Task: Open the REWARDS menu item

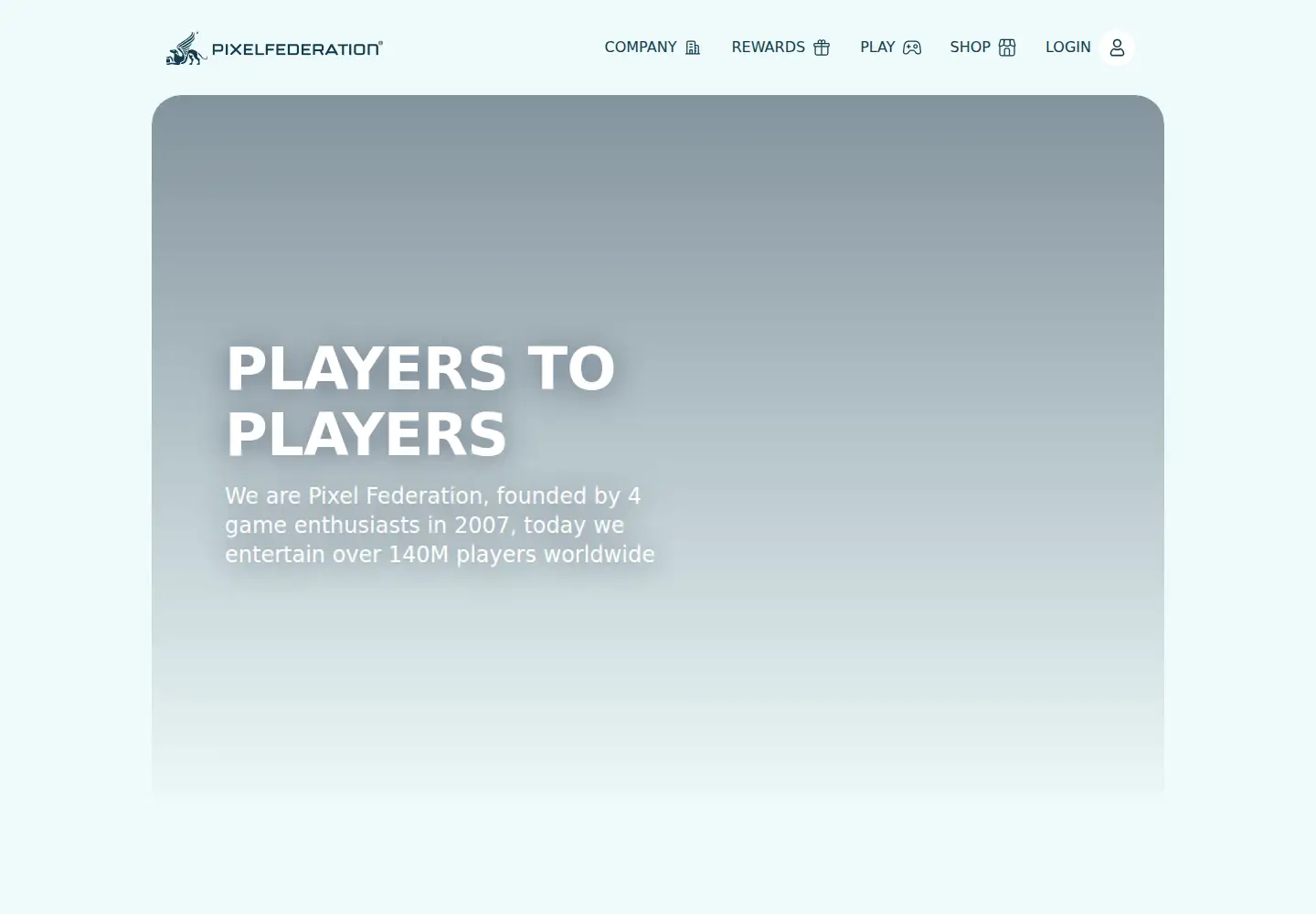Action: click(x=780, y=48)
